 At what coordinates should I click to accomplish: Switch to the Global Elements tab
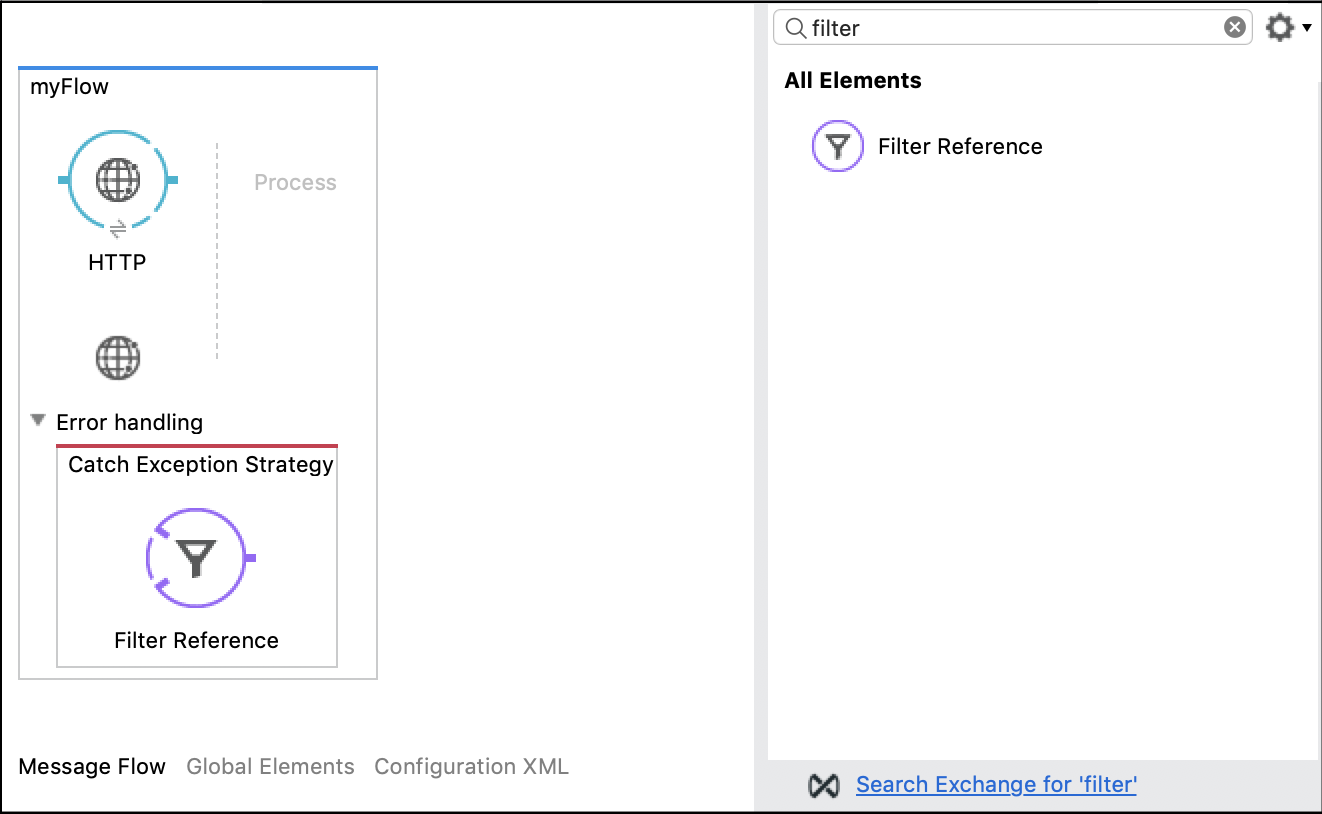269,766
